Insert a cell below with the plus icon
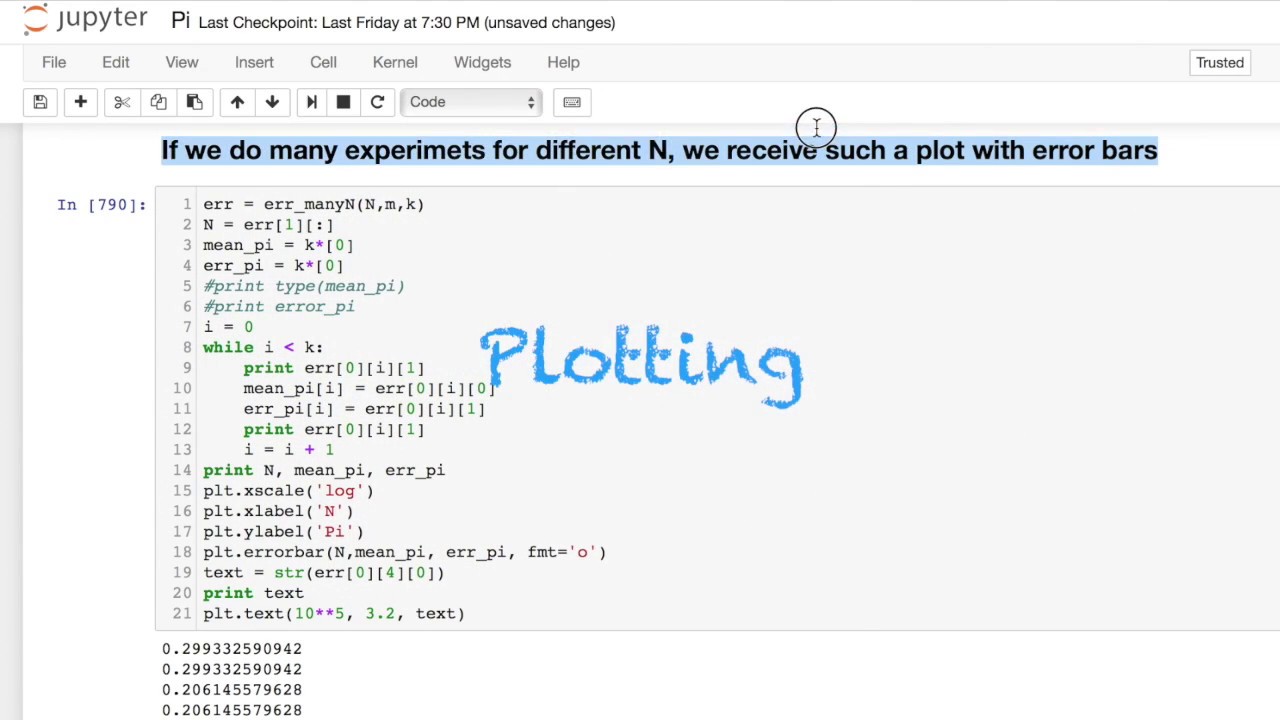 pos(81,102)
